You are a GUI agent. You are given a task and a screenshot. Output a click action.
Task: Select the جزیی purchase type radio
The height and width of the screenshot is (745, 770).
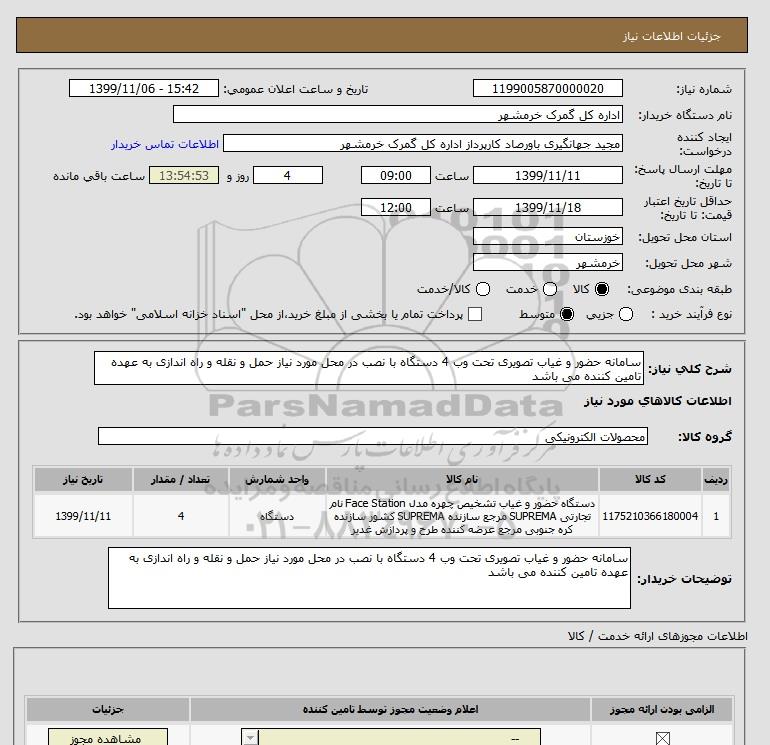click(626, 314)
